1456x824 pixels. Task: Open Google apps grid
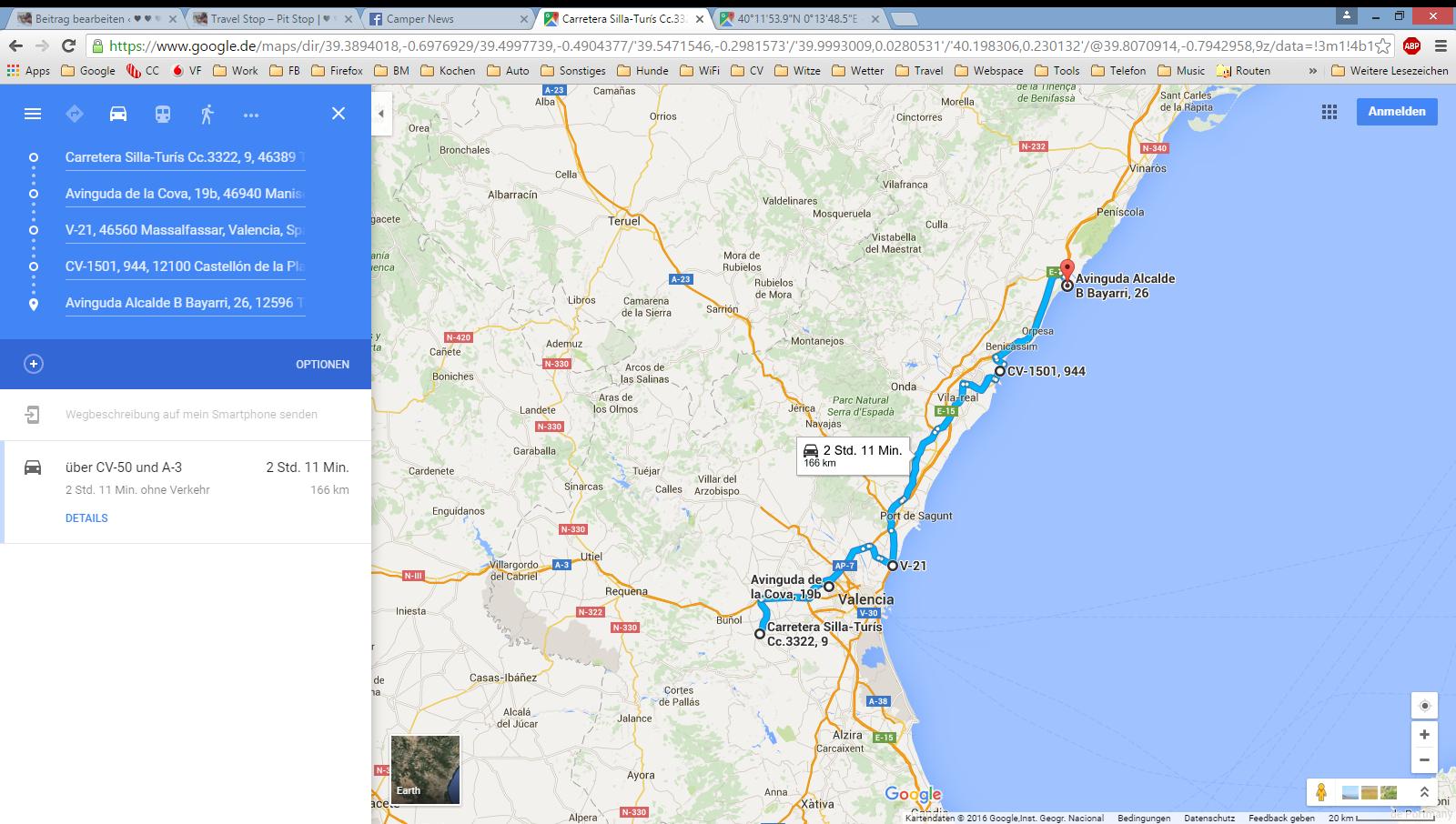pyautogui.click(x=1330, y=112)
